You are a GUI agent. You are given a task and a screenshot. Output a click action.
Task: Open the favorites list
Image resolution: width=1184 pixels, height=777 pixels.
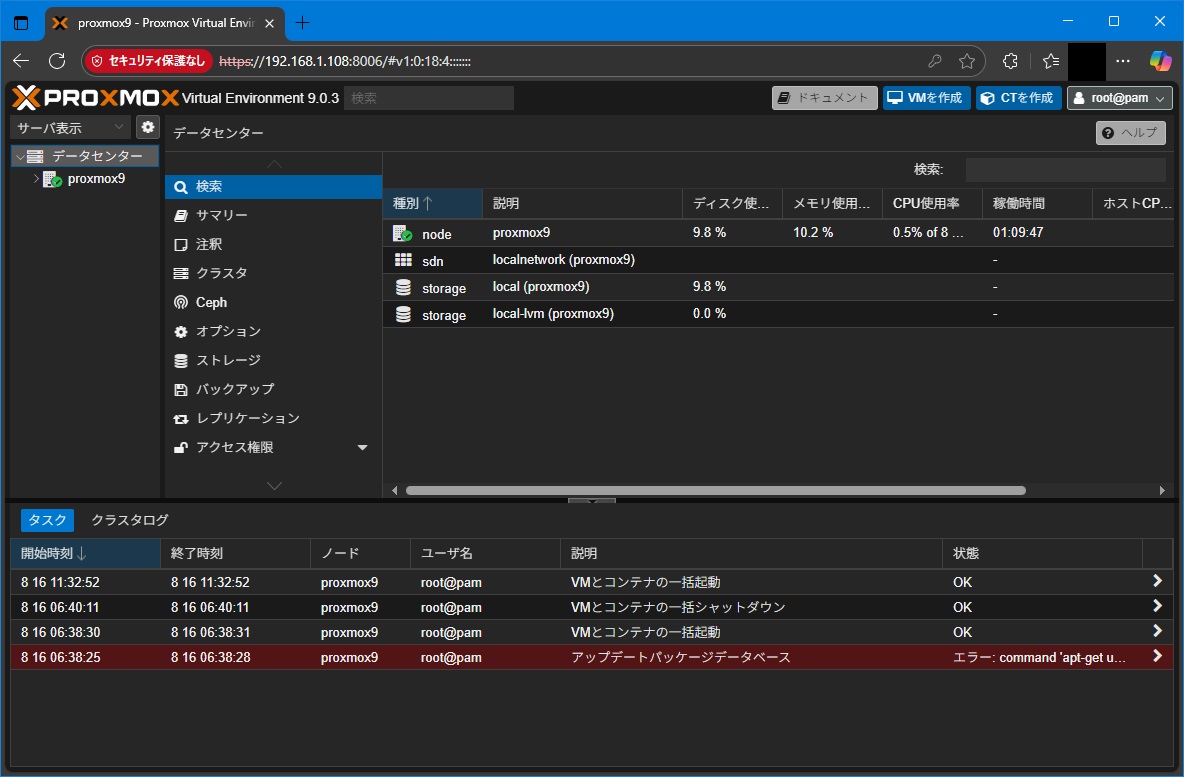click(x=1050, y=61)
